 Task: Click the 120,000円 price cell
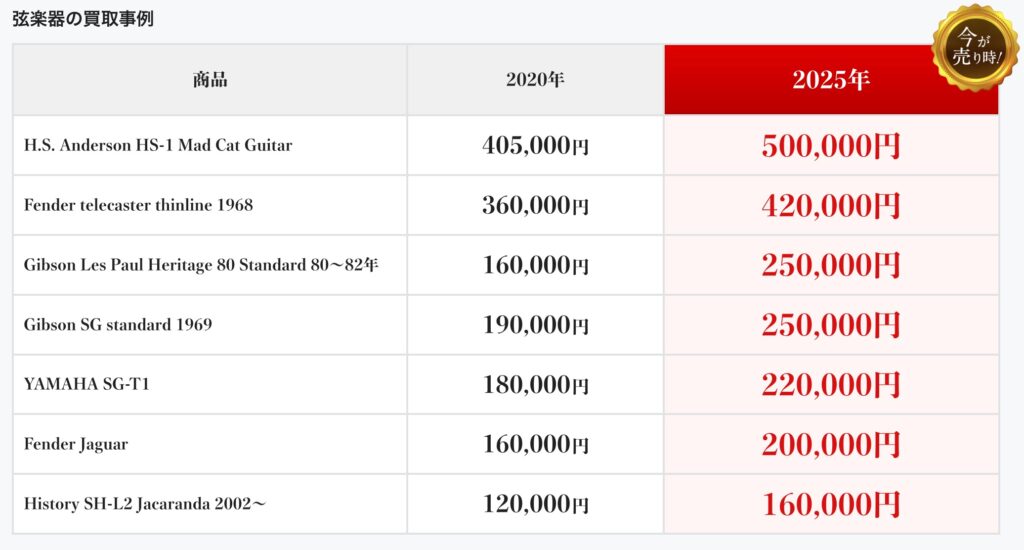(536, 504)
